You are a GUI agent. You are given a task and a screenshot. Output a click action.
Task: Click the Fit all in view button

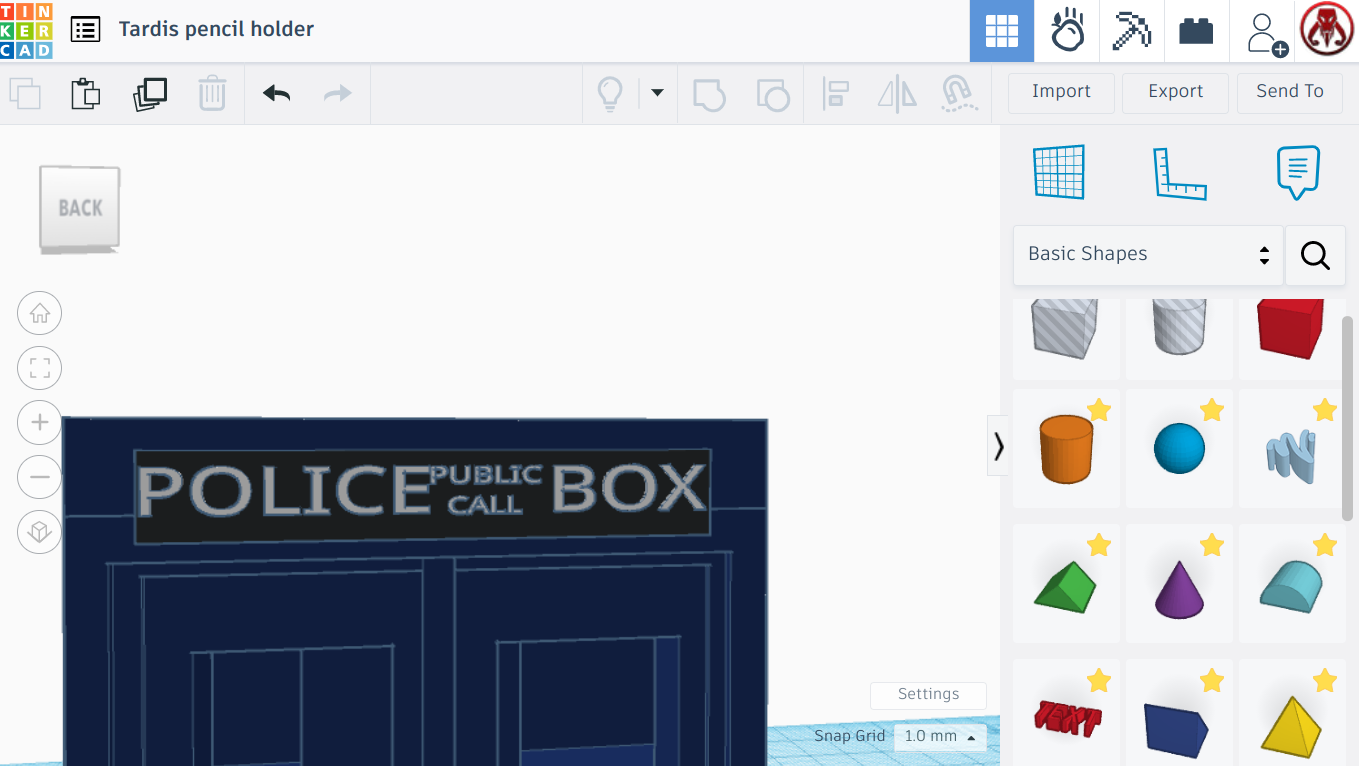pyautogui.click(x=40, y=369)
